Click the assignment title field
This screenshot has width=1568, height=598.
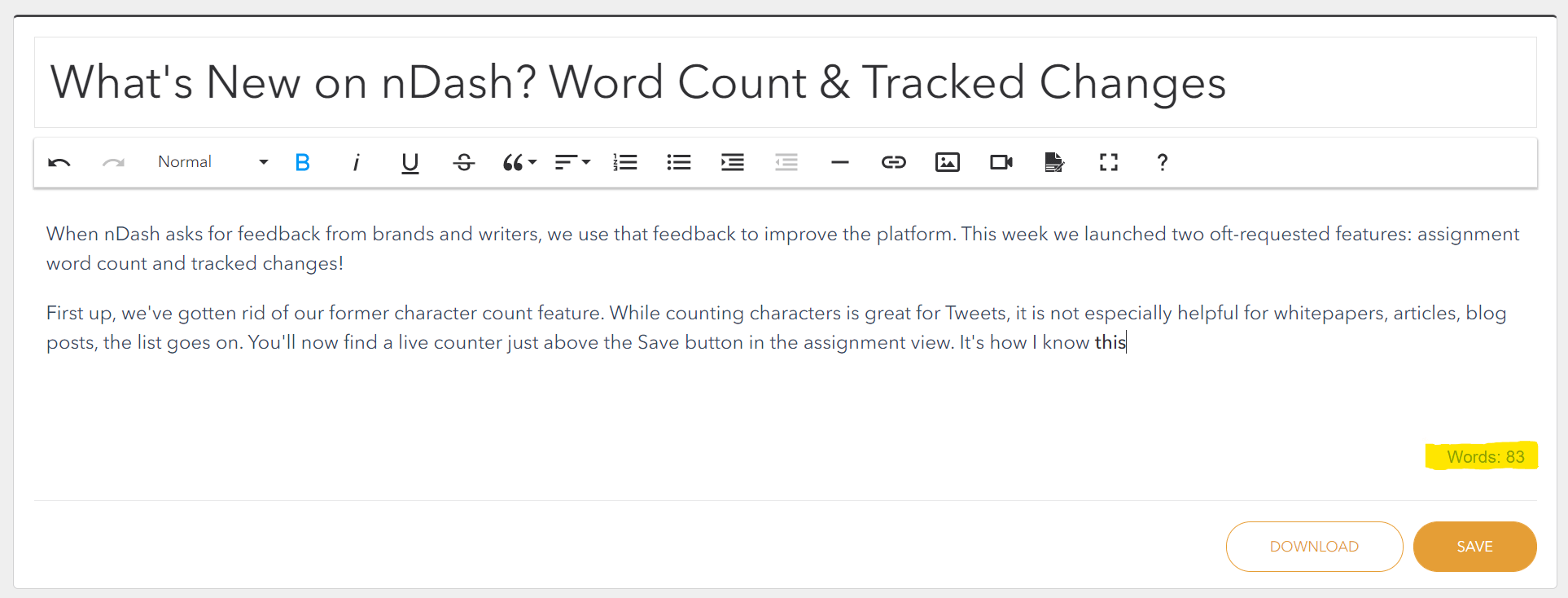click(785, 82)
